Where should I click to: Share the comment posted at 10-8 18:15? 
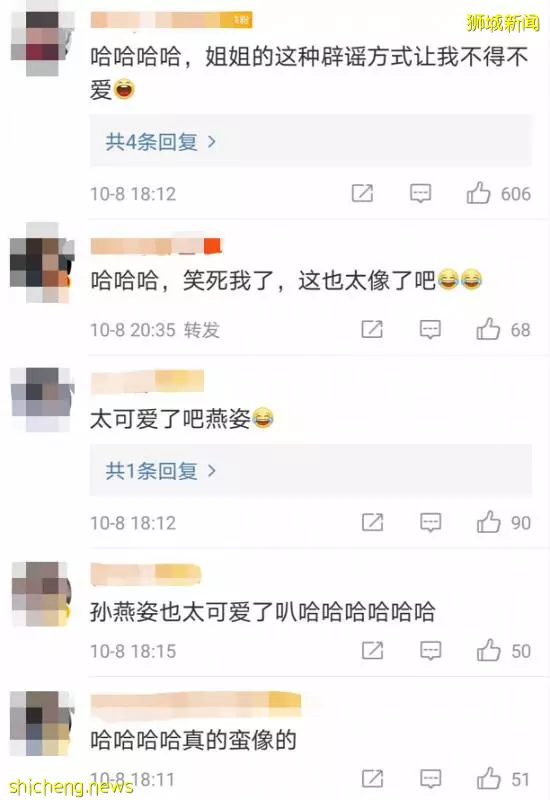pyautogui.click(x=372, y=650)
